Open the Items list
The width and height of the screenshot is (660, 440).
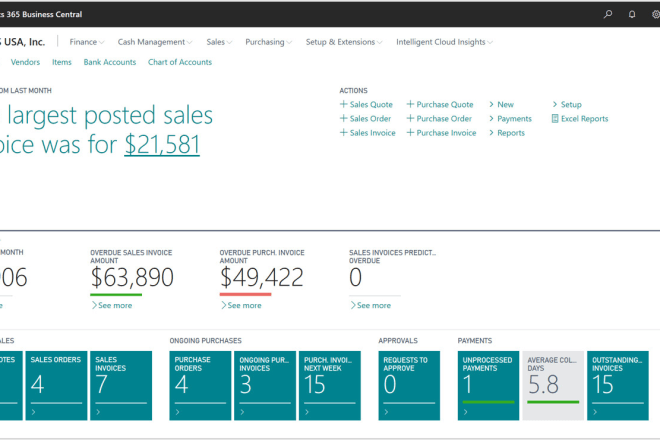coord(62,62)
